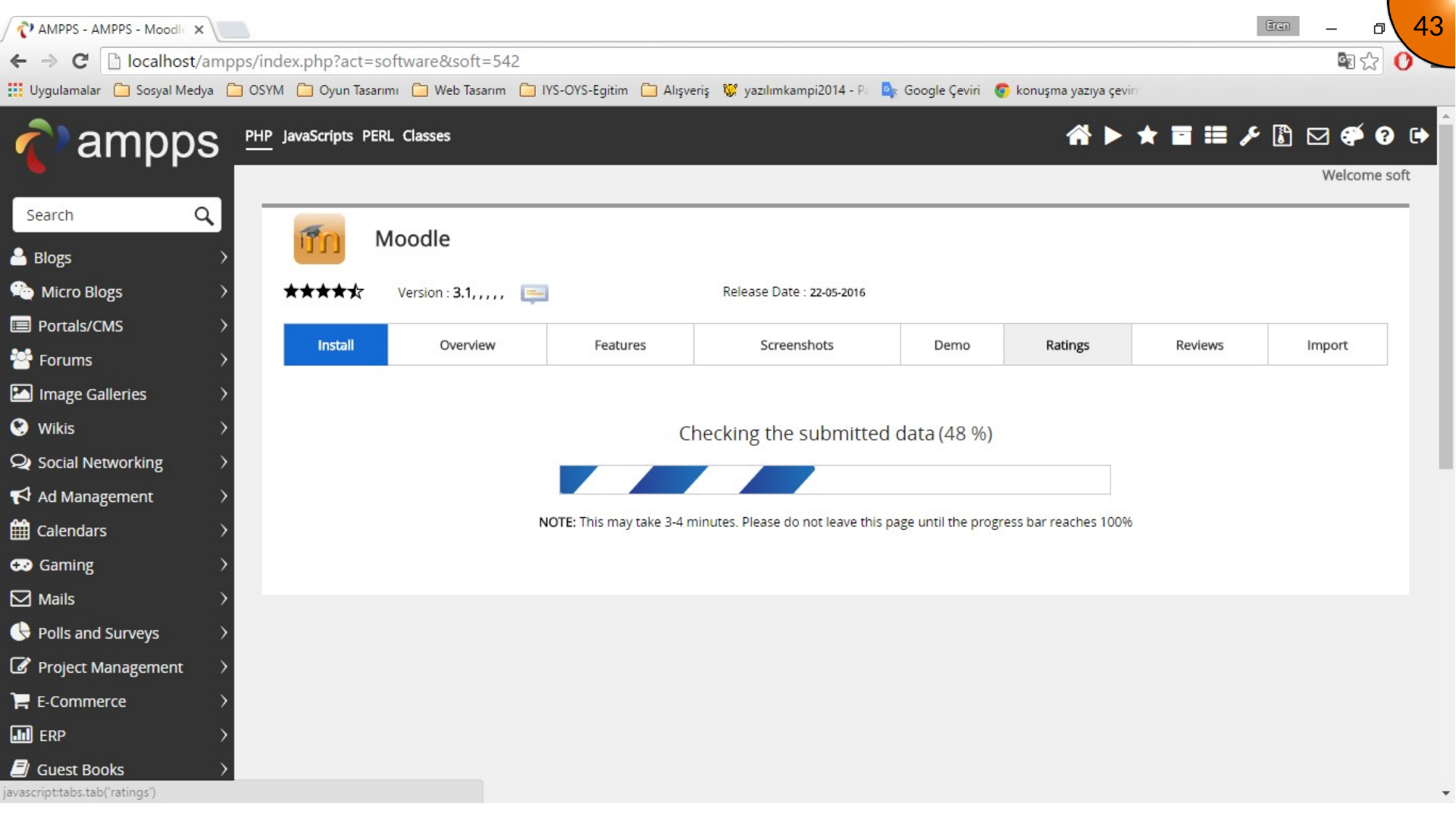Expand the Project Management chevron
The width and height of the screenshot is (1456, 819).
click(x=224, y=667)
